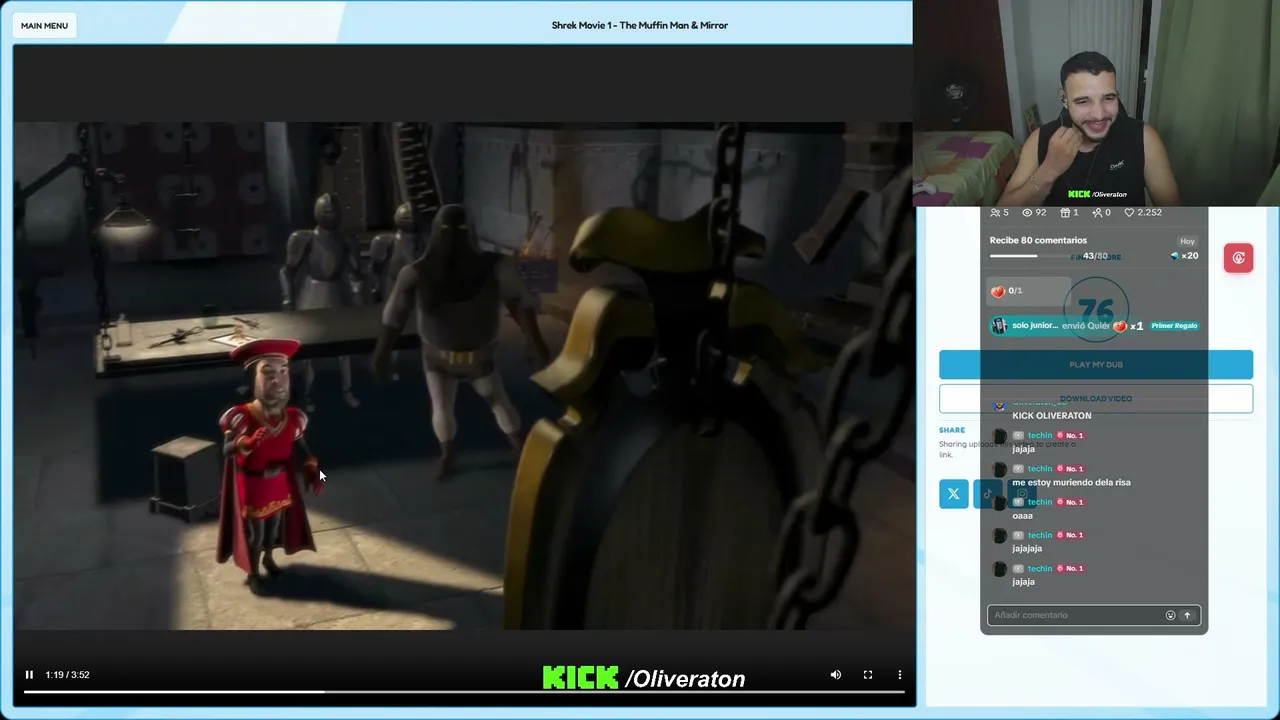Click the 'me estoy muriendo dela risa' comment
Viewport: 1280px width, 720px height.
1071,482
